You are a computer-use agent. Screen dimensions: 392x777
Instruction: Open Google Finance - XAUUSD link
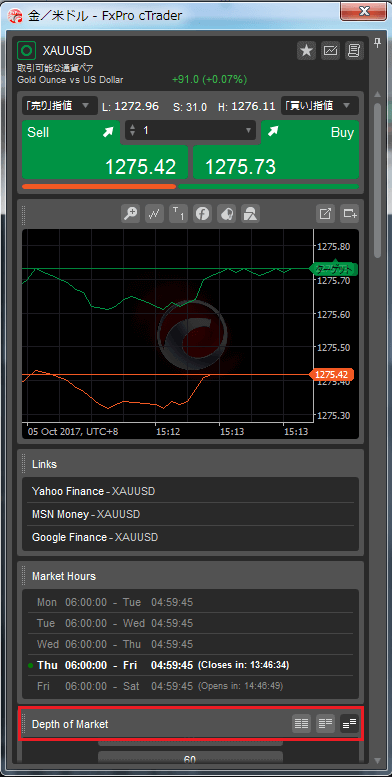[95, 537]
